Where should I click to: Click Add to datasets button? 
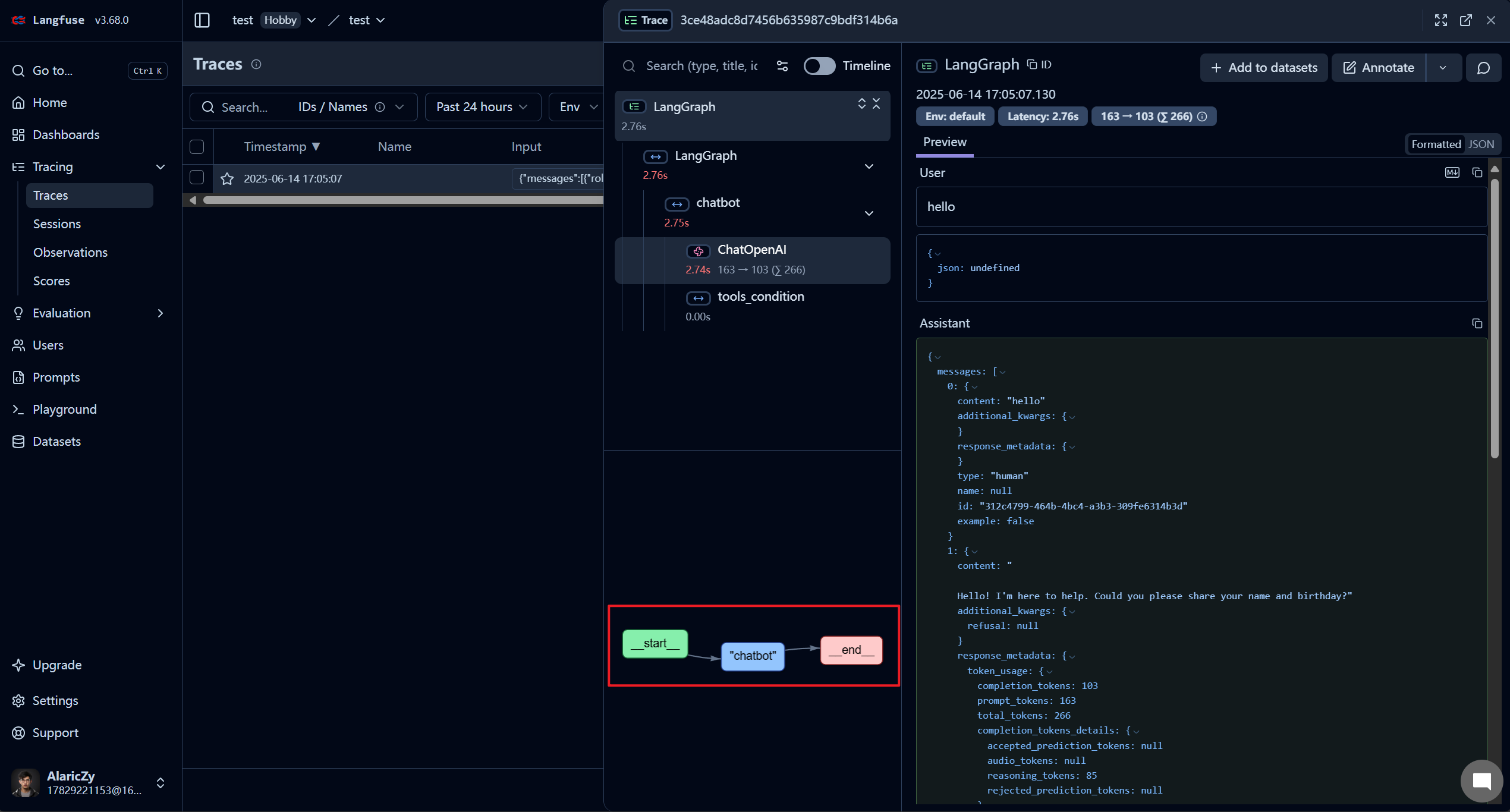[x=1264, y=68]
